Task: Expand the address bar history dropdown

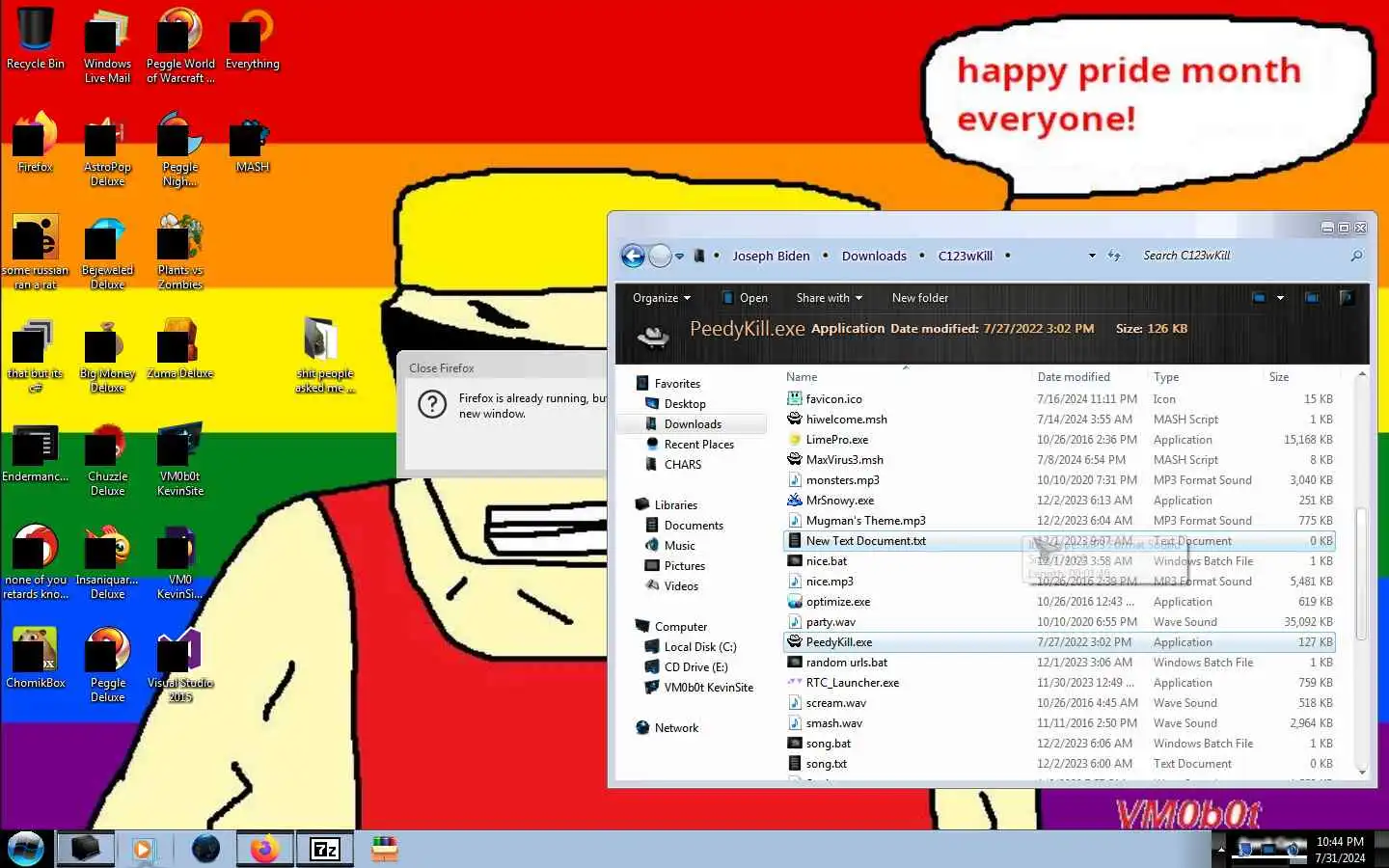Action: 1092,256
